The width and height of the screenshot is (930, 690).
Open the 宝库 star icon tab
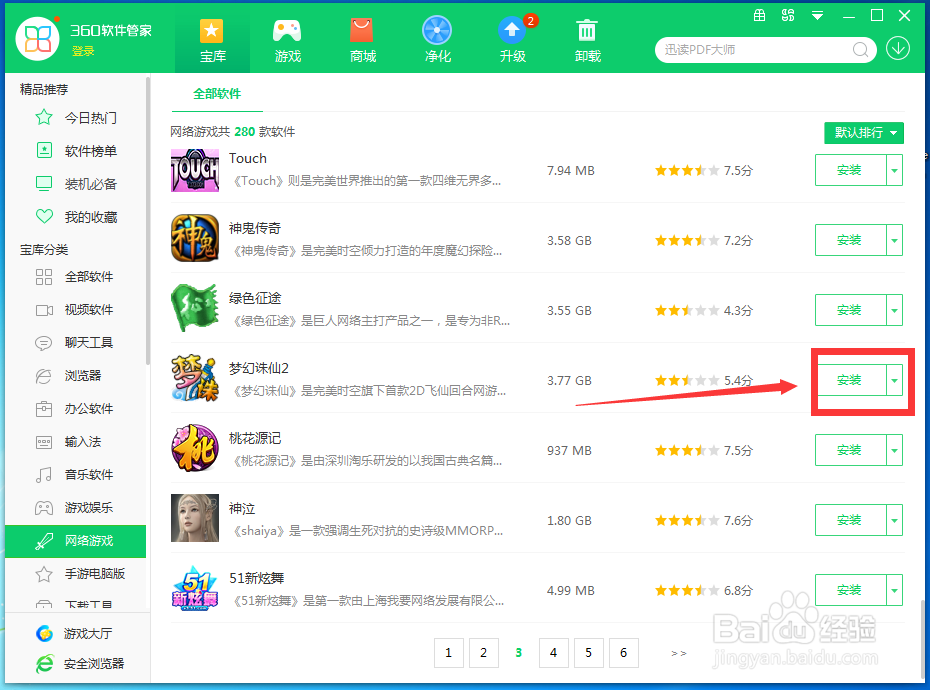[x=212, y=40]
